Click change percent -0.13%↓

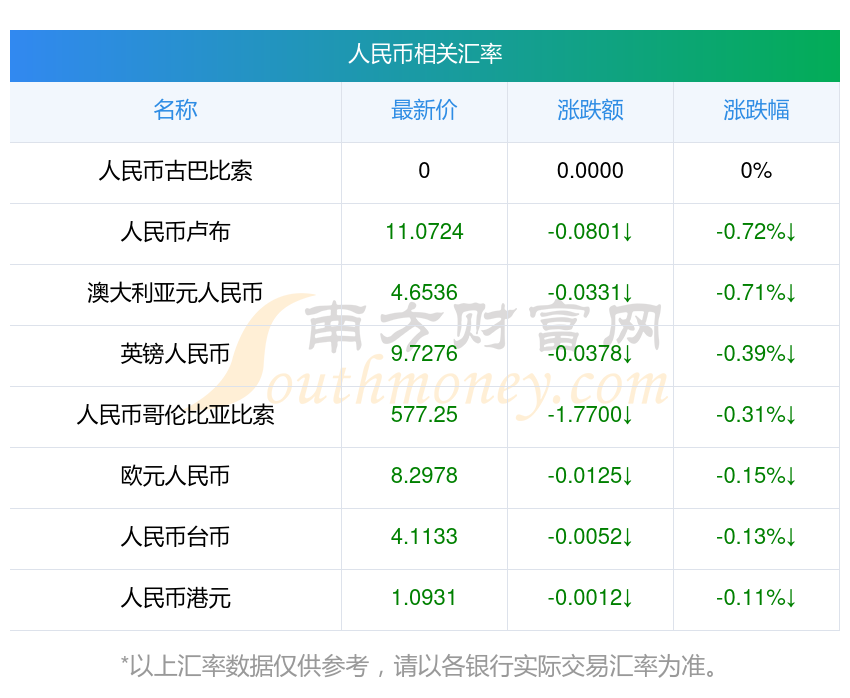756,537
